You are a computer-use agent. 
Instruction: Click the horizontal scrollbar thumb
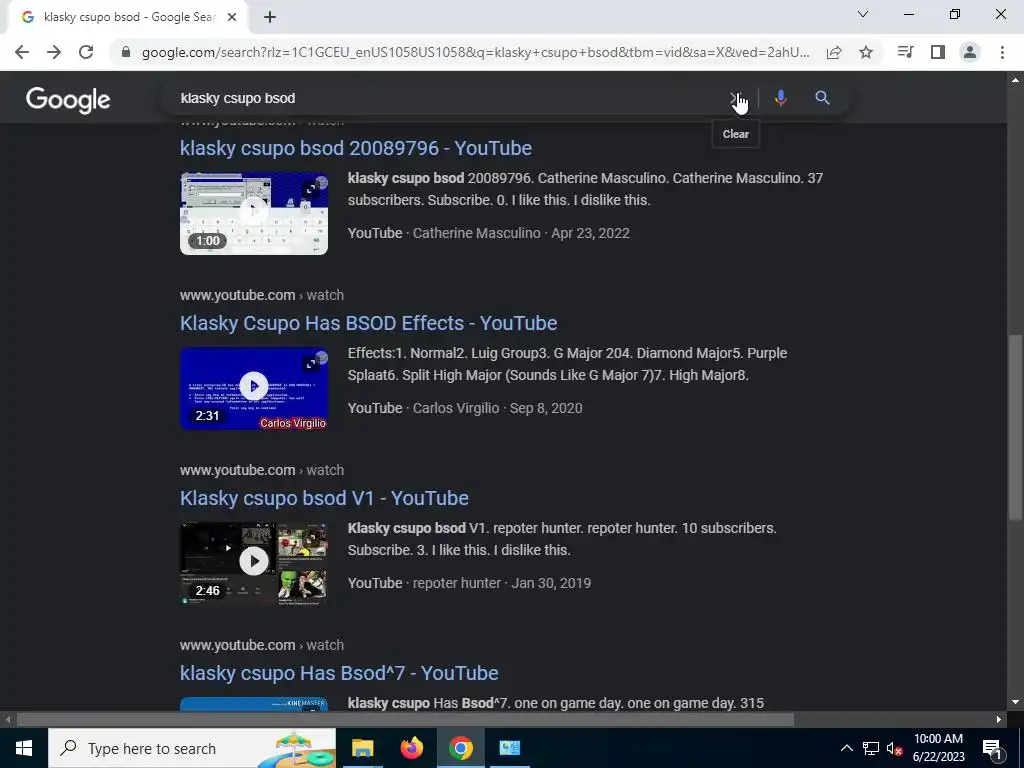[x=405, y=720]
